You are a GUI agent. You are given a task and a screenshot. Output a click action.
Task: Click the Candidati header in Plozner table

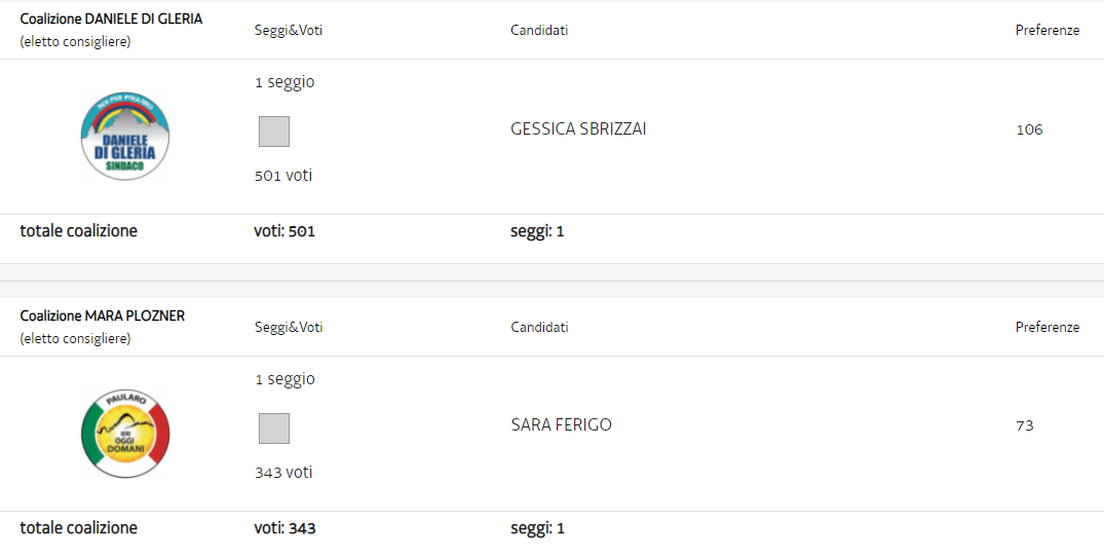click(x=539, y=327)
